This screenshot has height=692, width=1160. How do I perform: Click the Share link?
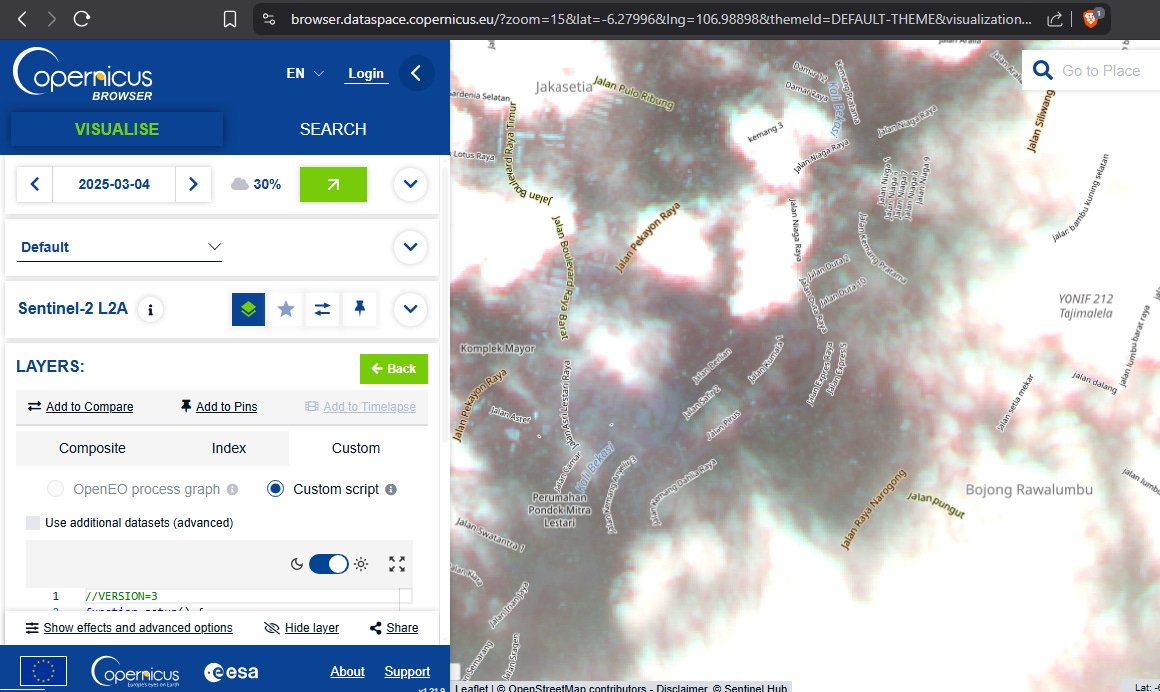pyautogui.click(x=394, y=628)
